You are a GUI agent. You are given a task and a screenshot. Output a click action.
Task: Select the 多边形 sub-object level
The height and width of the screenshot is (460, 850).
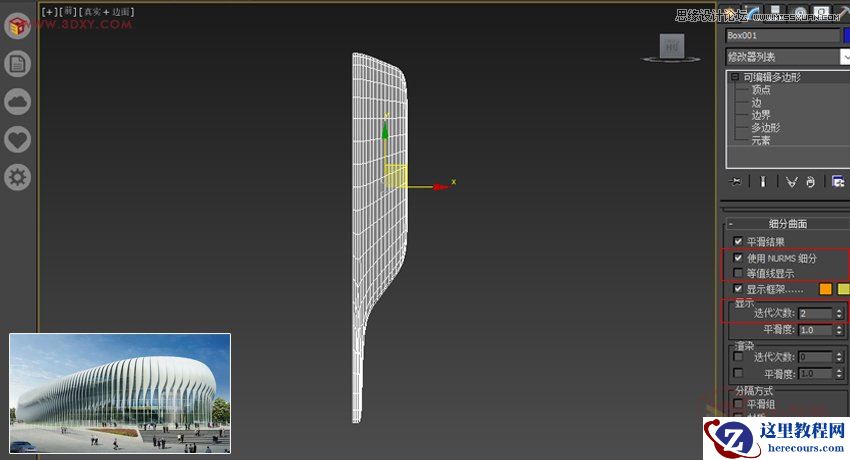765,128
